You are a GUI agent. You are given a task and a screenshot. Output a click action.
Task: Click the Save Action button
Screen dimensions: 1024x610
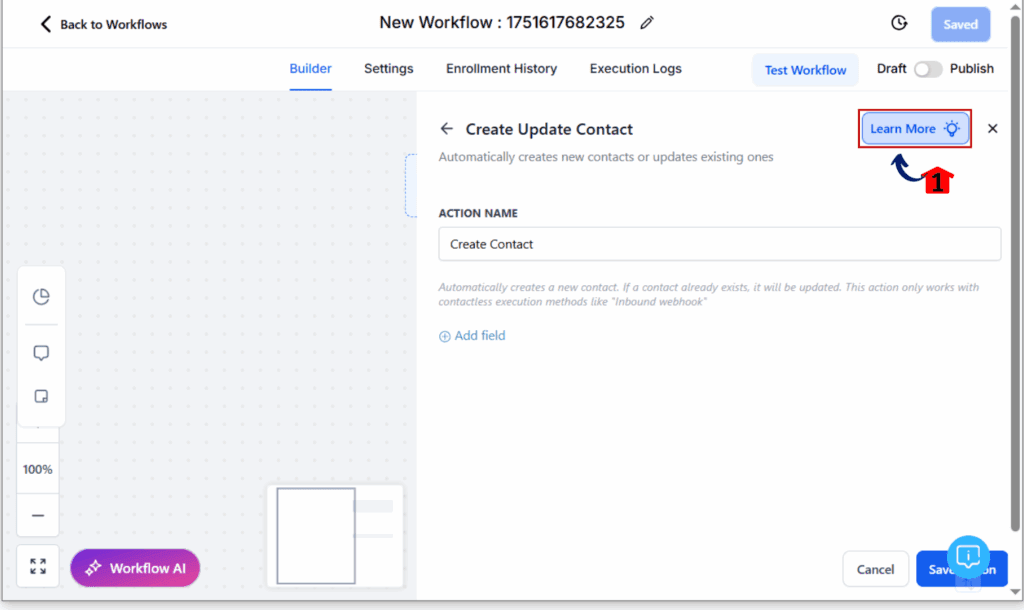click(961, 569)
